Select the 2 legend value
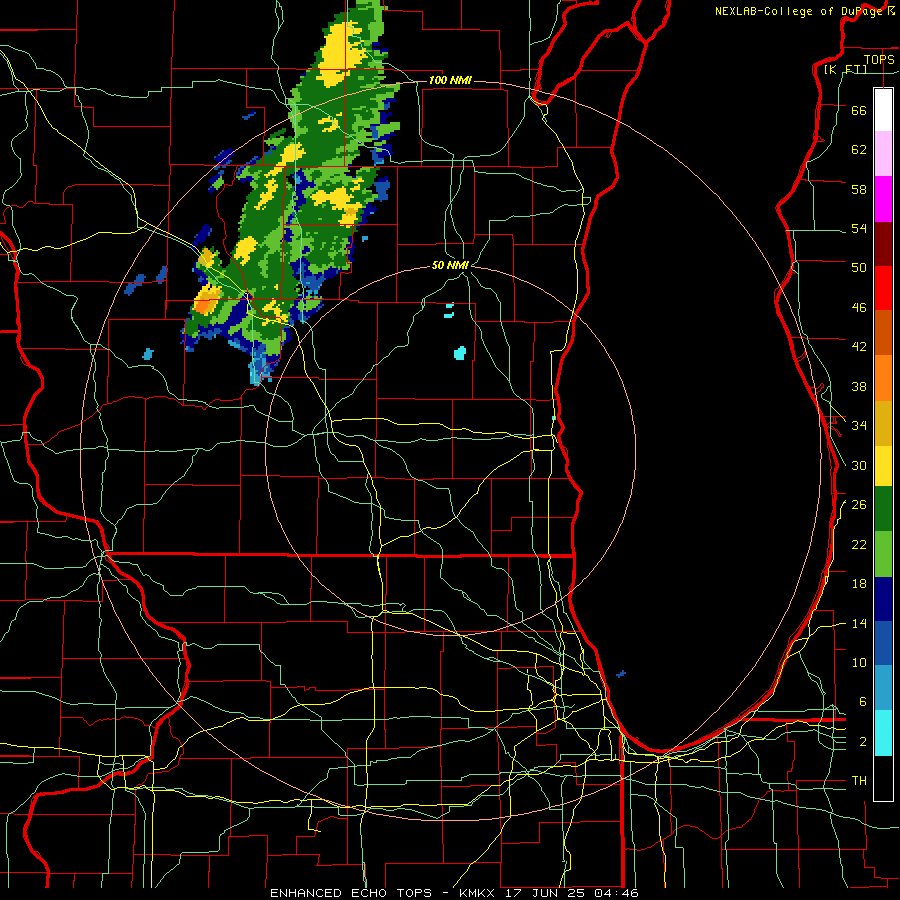 [863, 742]
